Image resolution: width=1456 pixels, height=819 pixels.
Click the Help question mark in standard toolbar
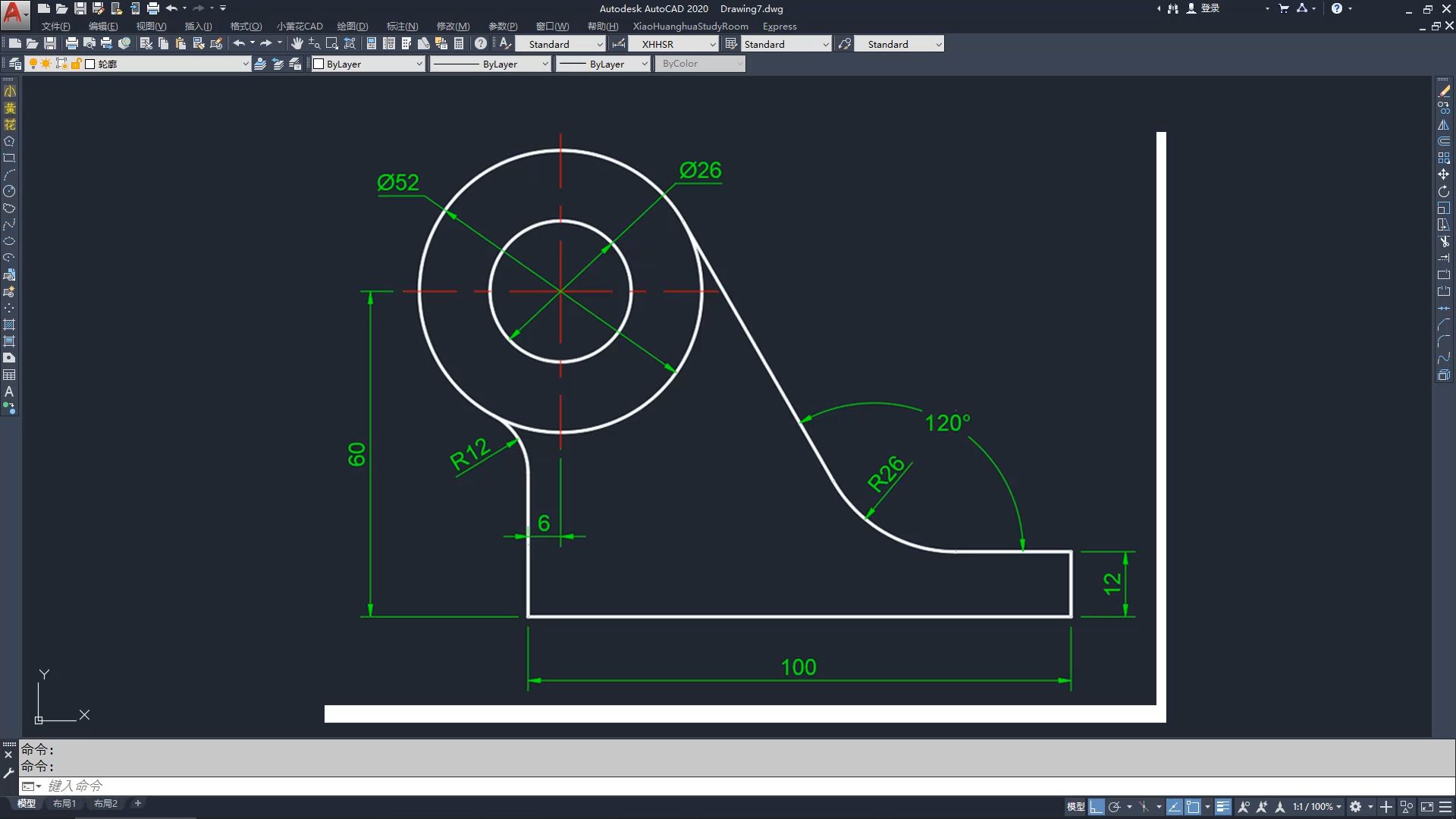pos(481,43)
